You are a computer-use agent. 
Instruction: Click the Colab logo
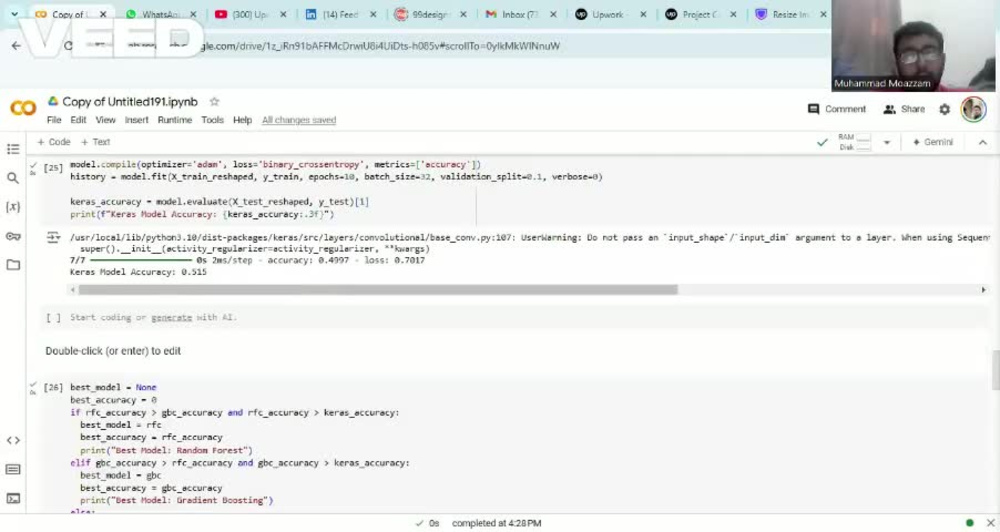23,108
